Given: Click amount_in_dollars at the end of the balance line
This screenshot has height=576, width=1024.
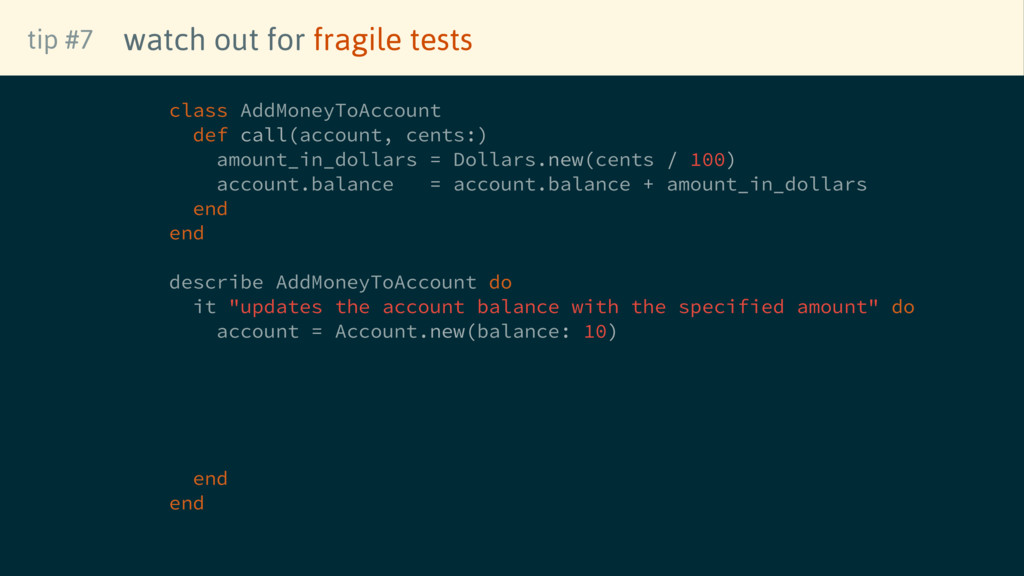Looking at the screenshot, I should click(x=766, y=184).
